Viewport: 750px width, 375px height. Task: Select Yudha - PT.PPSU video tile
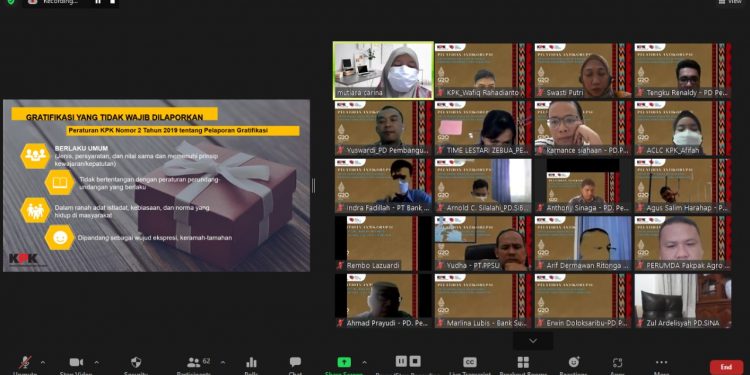tap(483, 243)
